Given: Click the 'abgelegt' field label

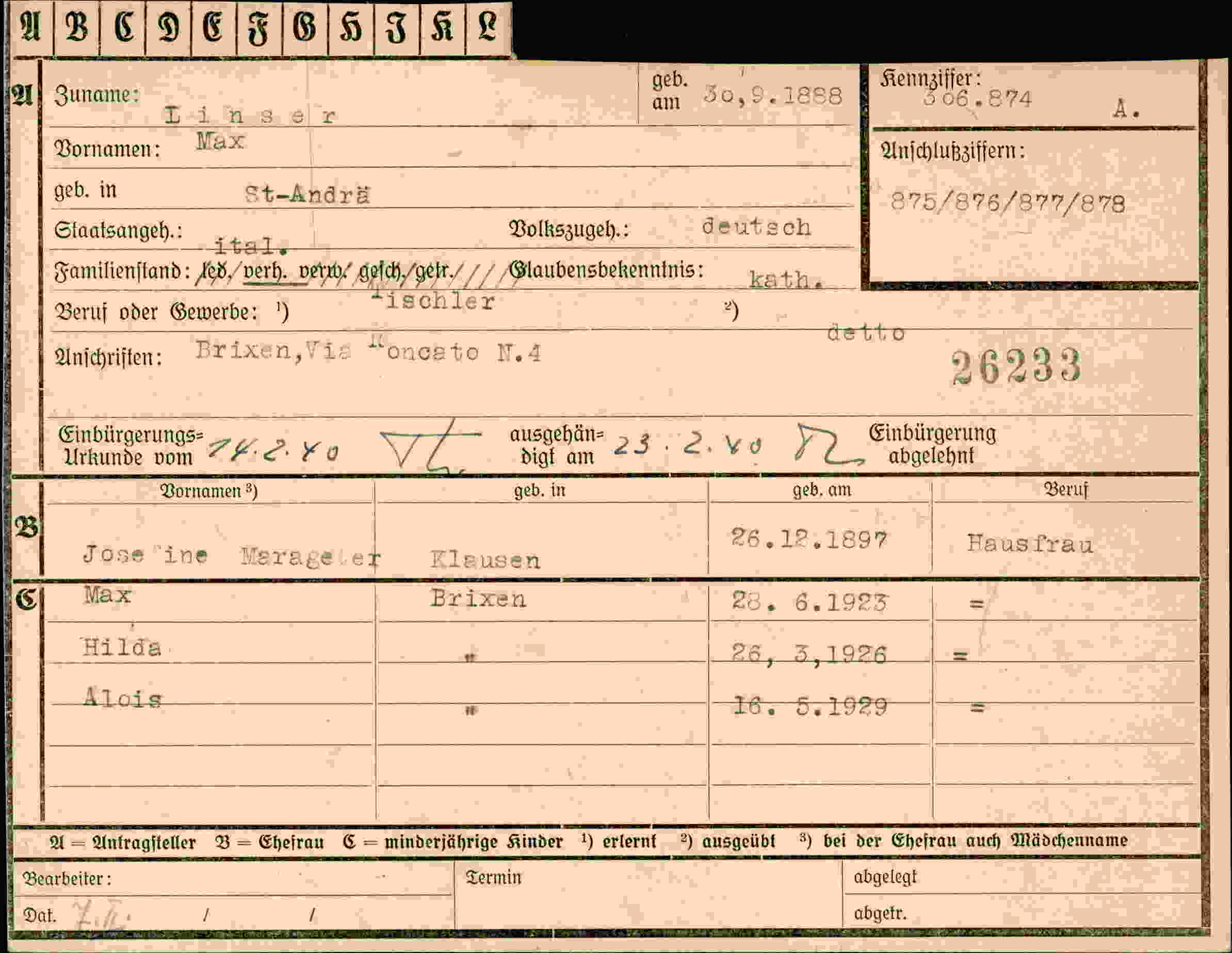Looking at the screenshot, I should click(x=885, y=877).
